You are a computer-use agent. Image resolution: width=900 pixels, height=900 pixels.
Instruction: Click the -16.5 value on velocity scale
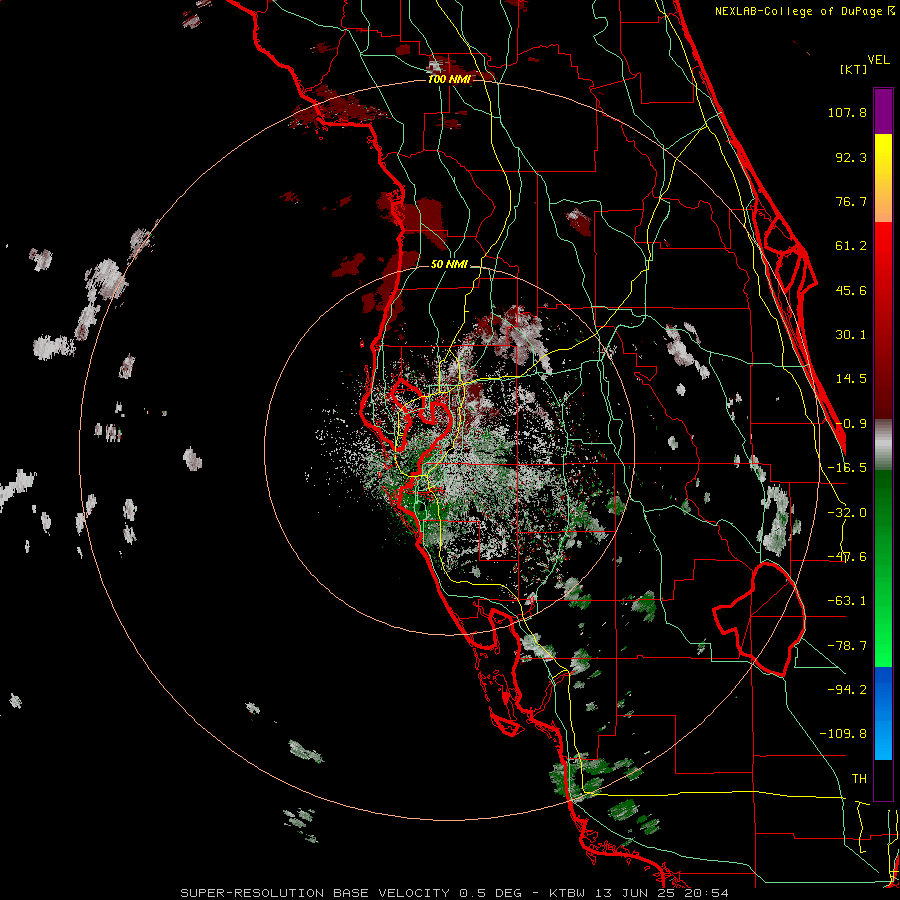(x=847, y=468)
